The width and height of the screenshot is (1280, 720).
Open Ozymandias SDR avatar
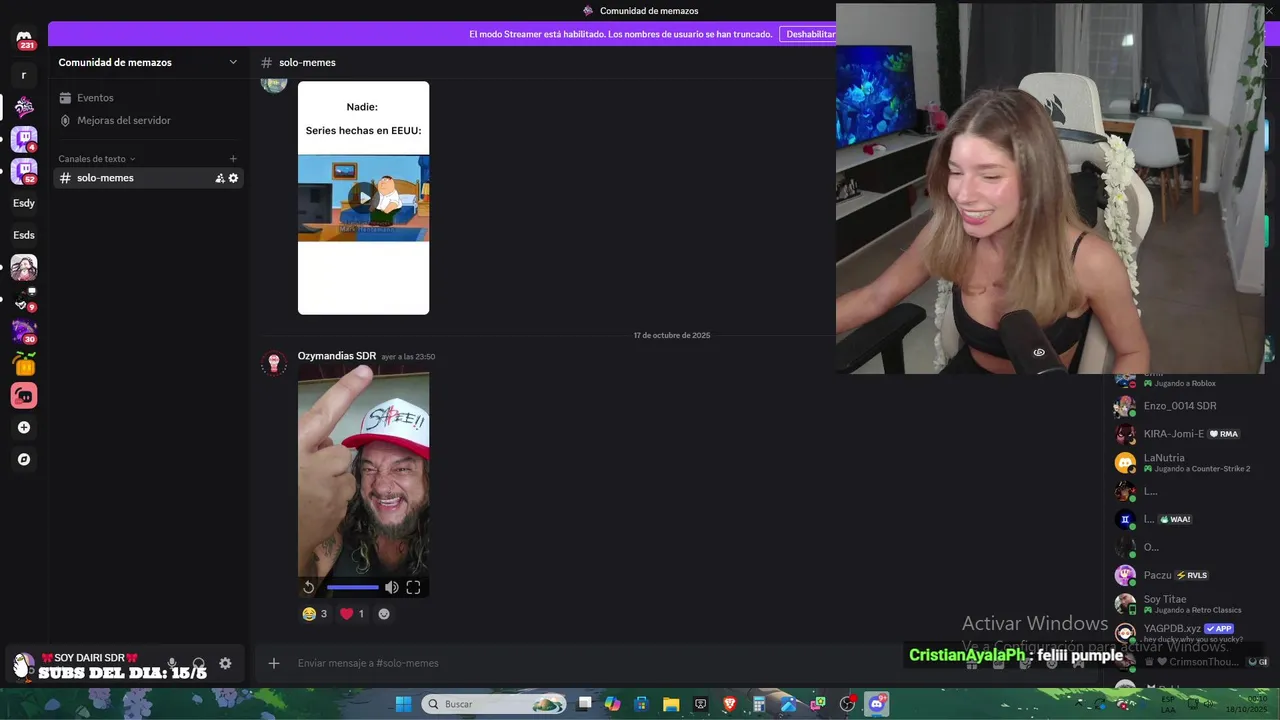coord(274,364)
